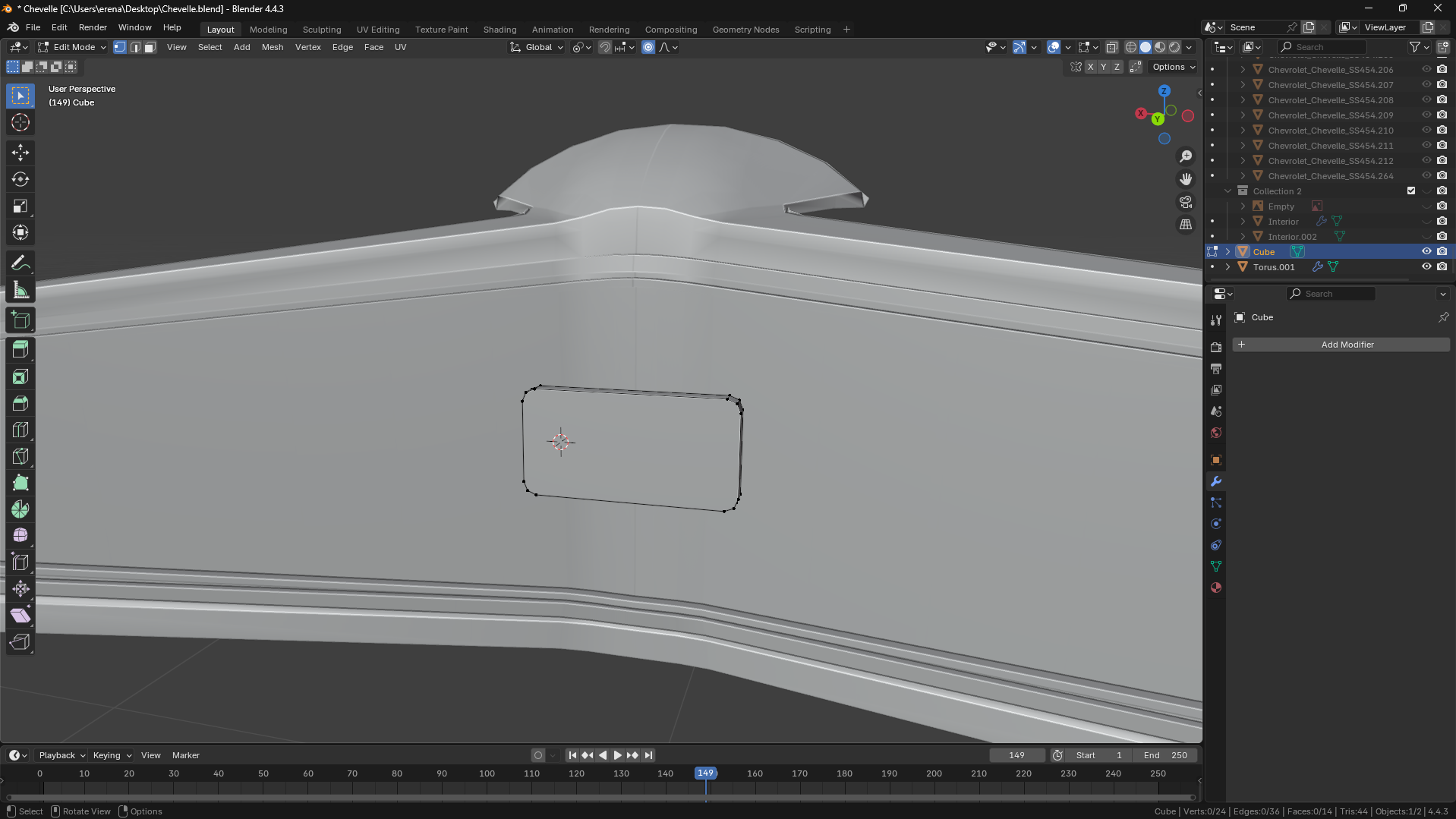This screenshot has height=819, width=1456.
Task: Activate the Move tool
Action: point(20,153)
